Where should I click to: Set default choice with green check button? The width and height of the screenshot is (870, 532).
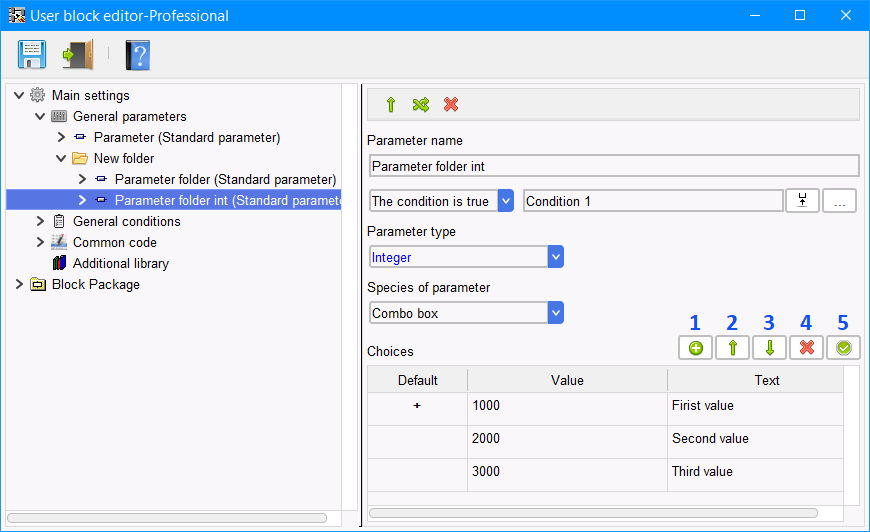pyautogui.click(x=843, y=348)
